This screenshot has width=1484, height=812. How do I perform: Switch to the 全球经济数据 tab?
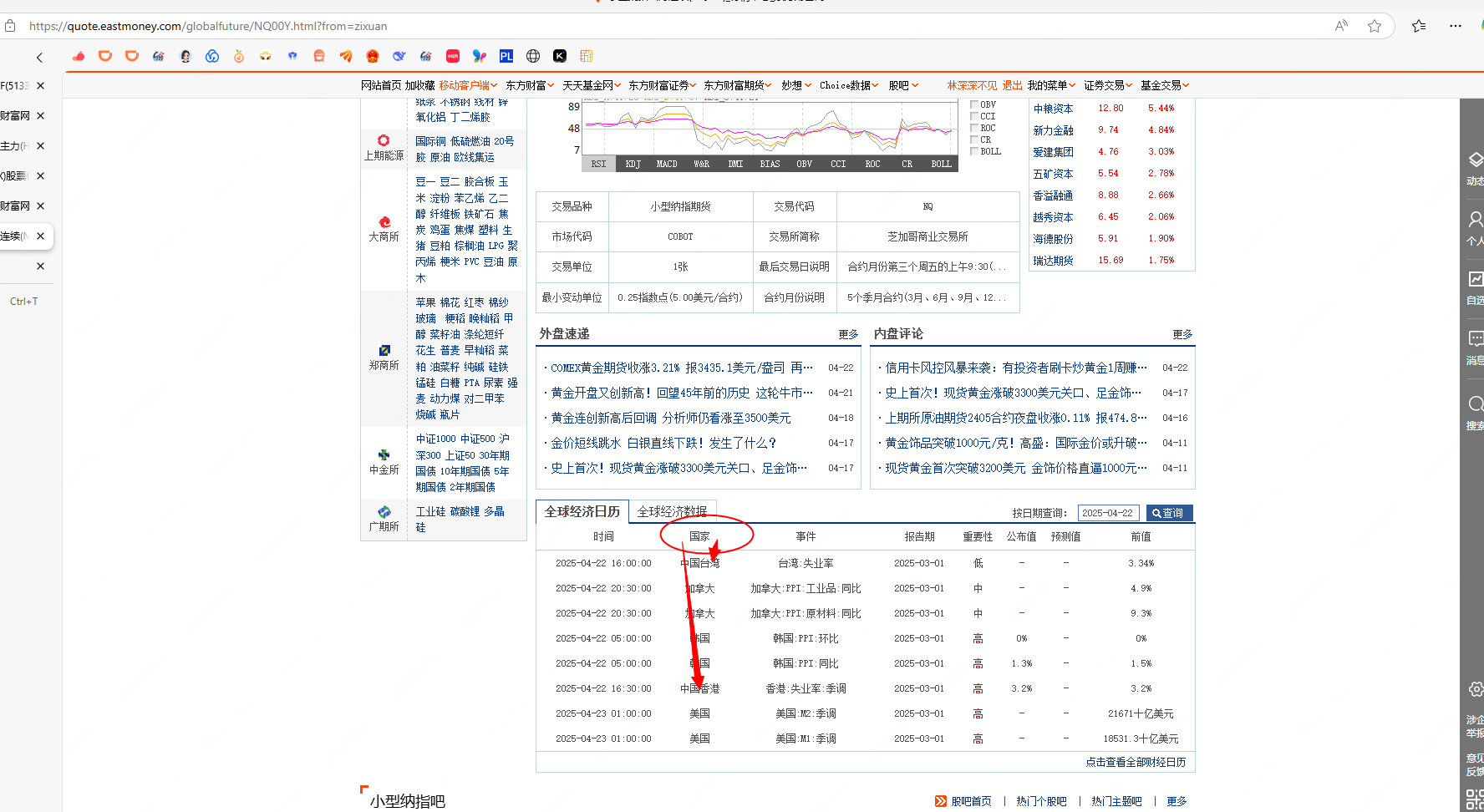coord(672,511)
